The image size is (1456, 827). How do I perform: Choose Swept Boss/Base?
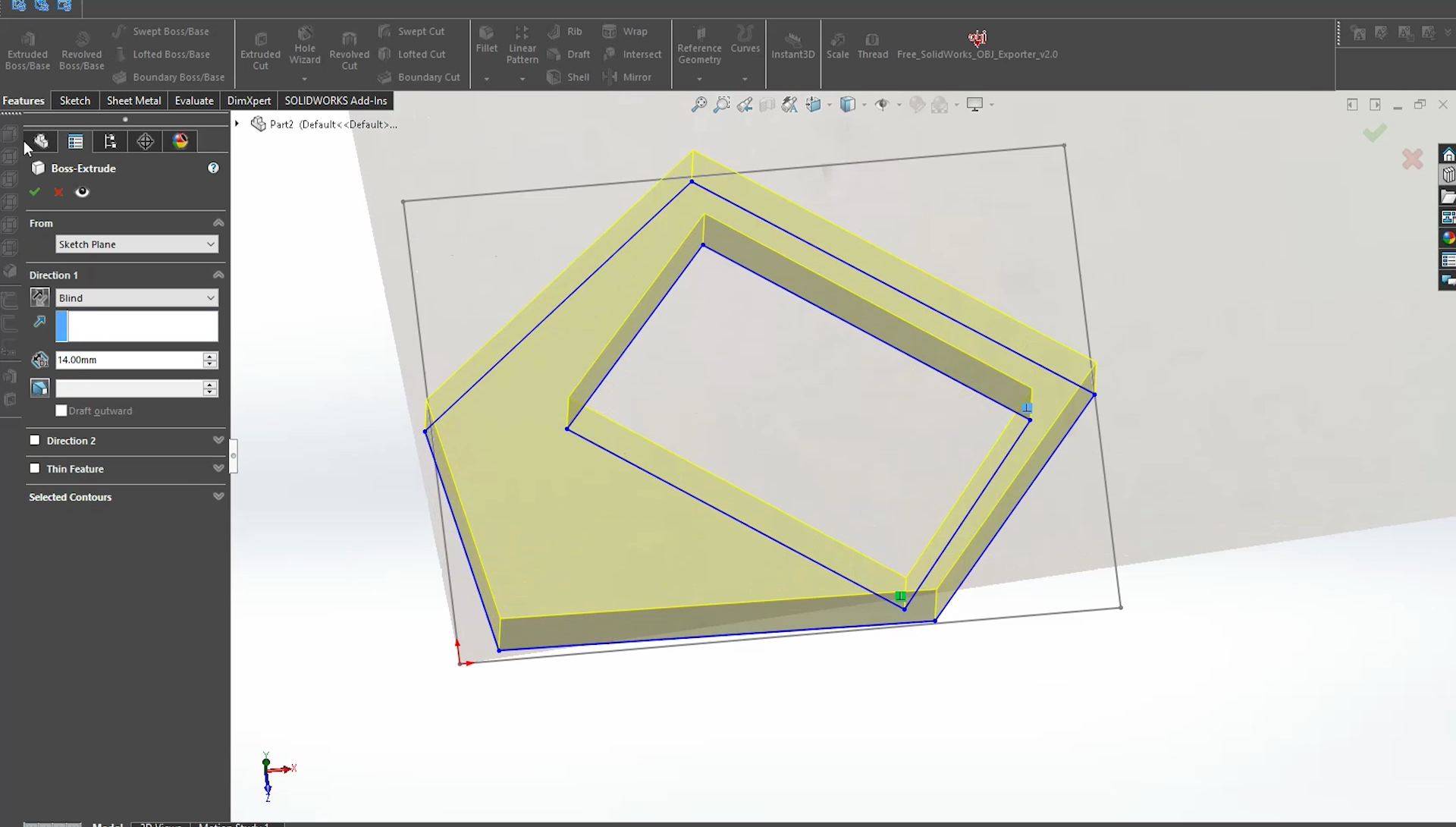(161, 31)
